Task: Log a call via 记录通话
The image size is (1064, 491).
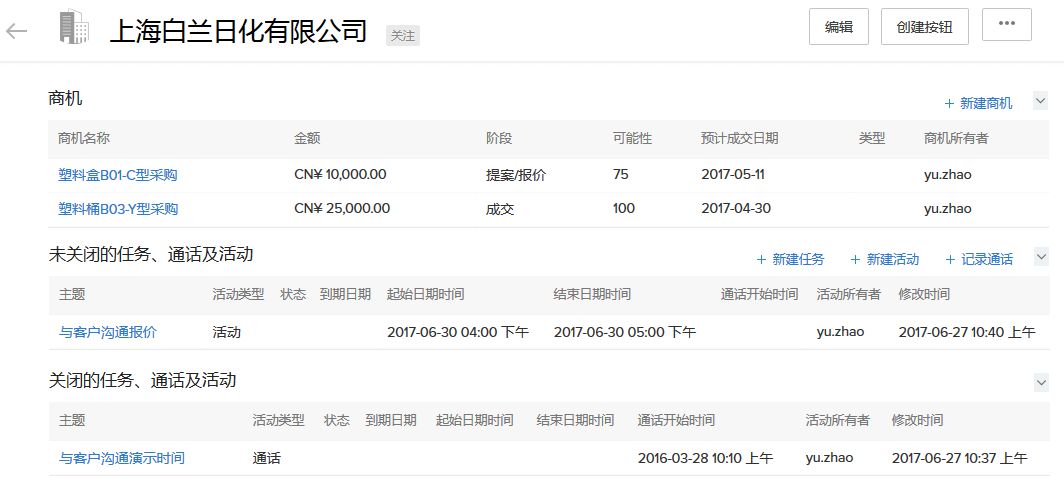Action: click(x=979, y=259)
